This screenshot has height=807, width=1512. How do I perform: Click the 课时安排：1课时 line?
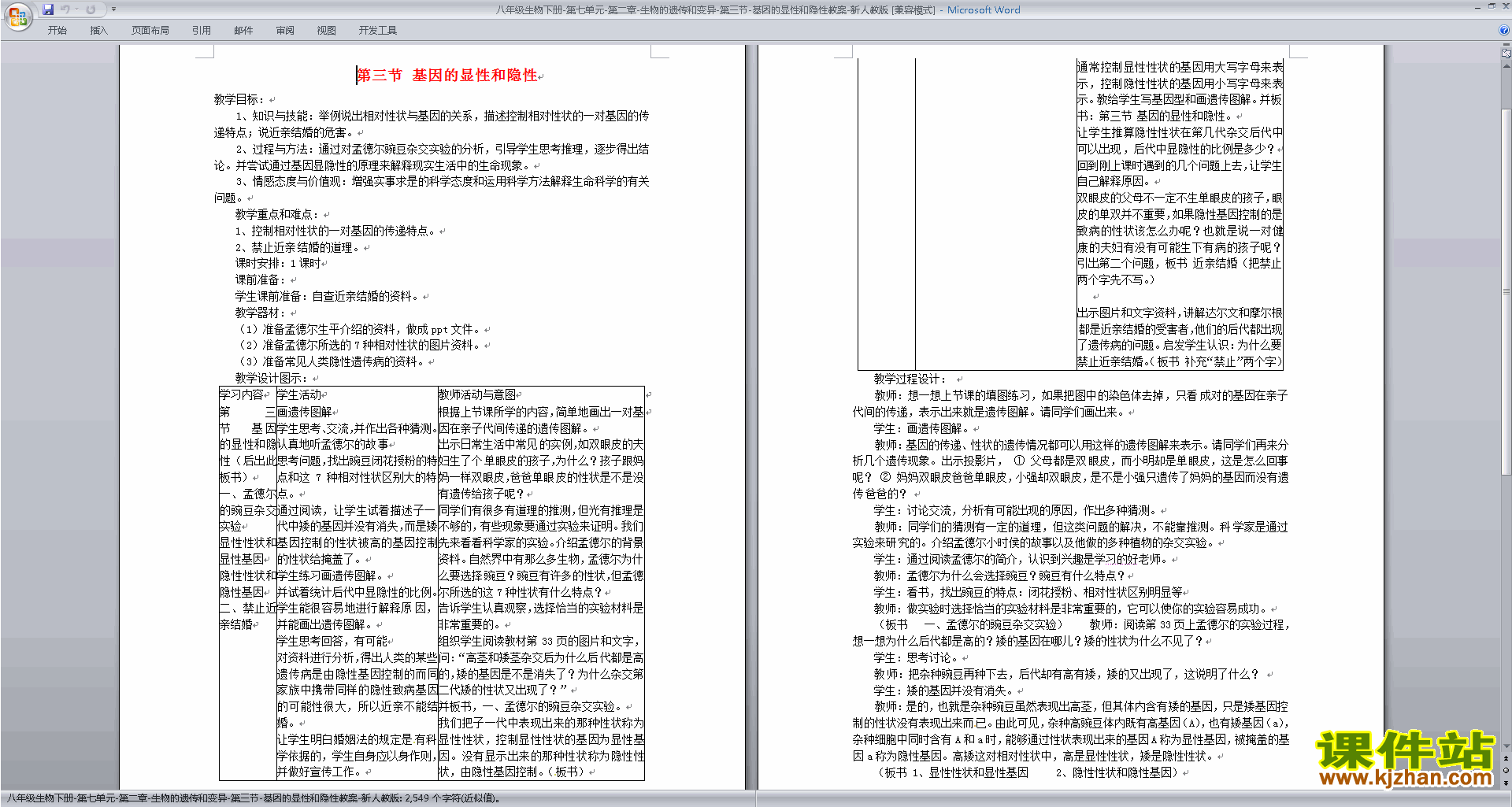pyautogui.click(x=277, y=264)
